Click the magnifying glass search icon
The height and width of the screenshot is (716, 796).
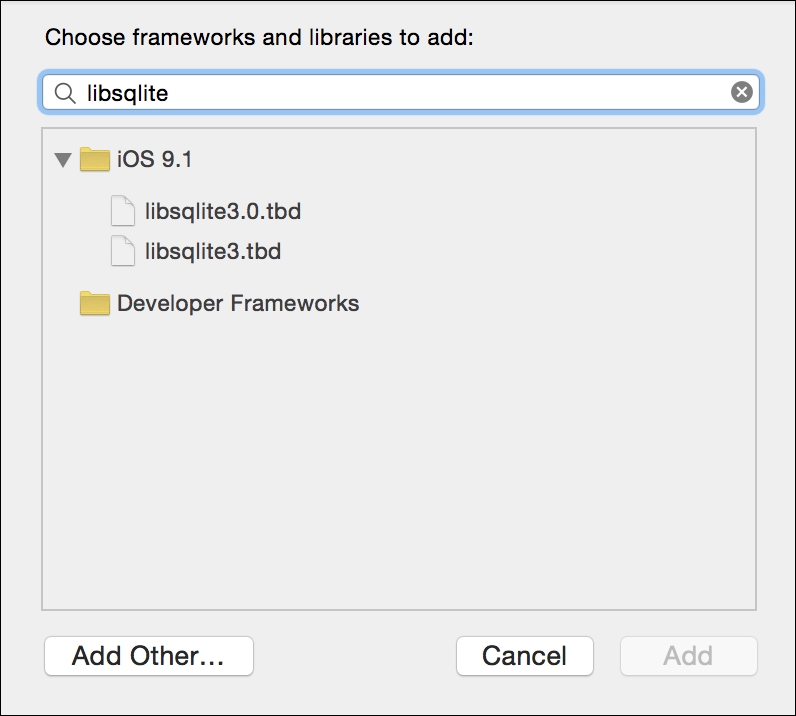[65, 93]
